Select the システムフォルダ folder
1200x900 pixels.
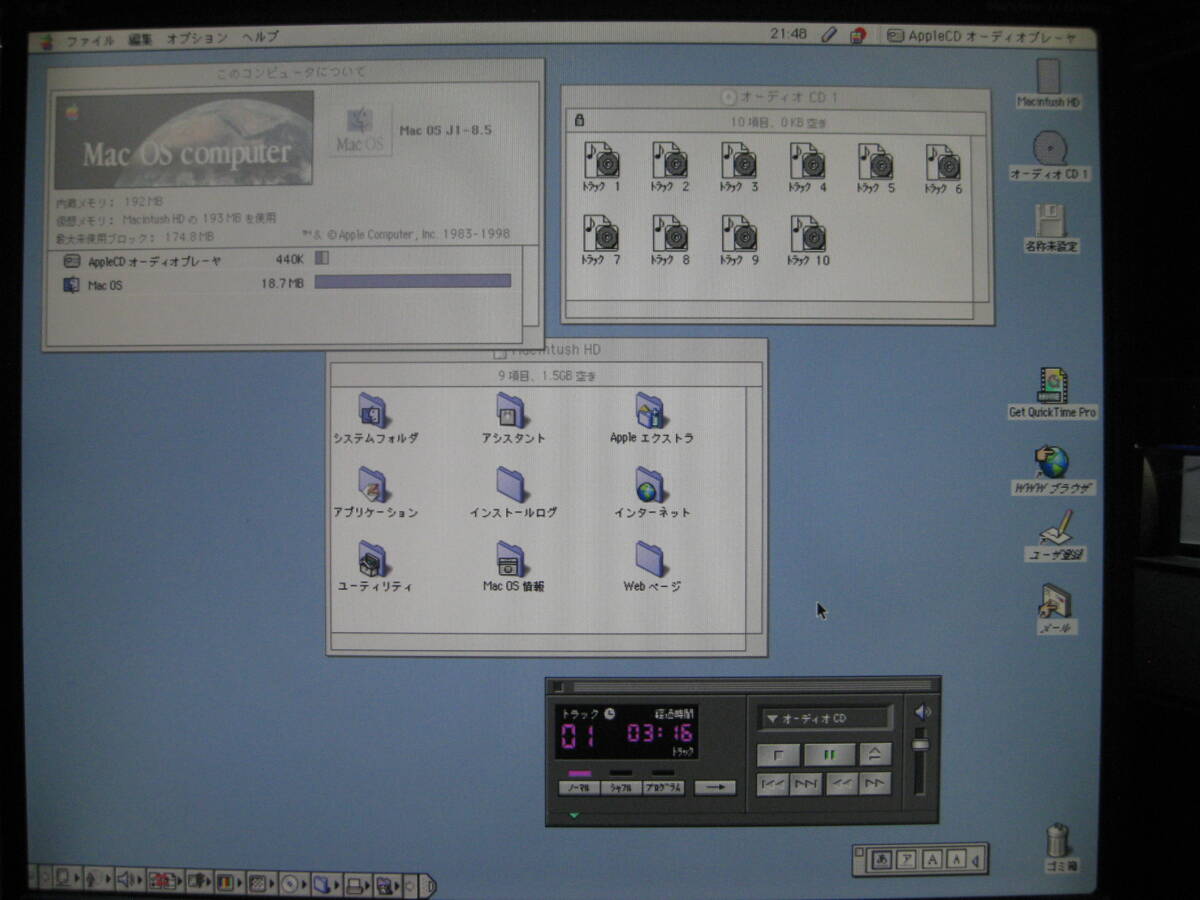tap(375, 418)
